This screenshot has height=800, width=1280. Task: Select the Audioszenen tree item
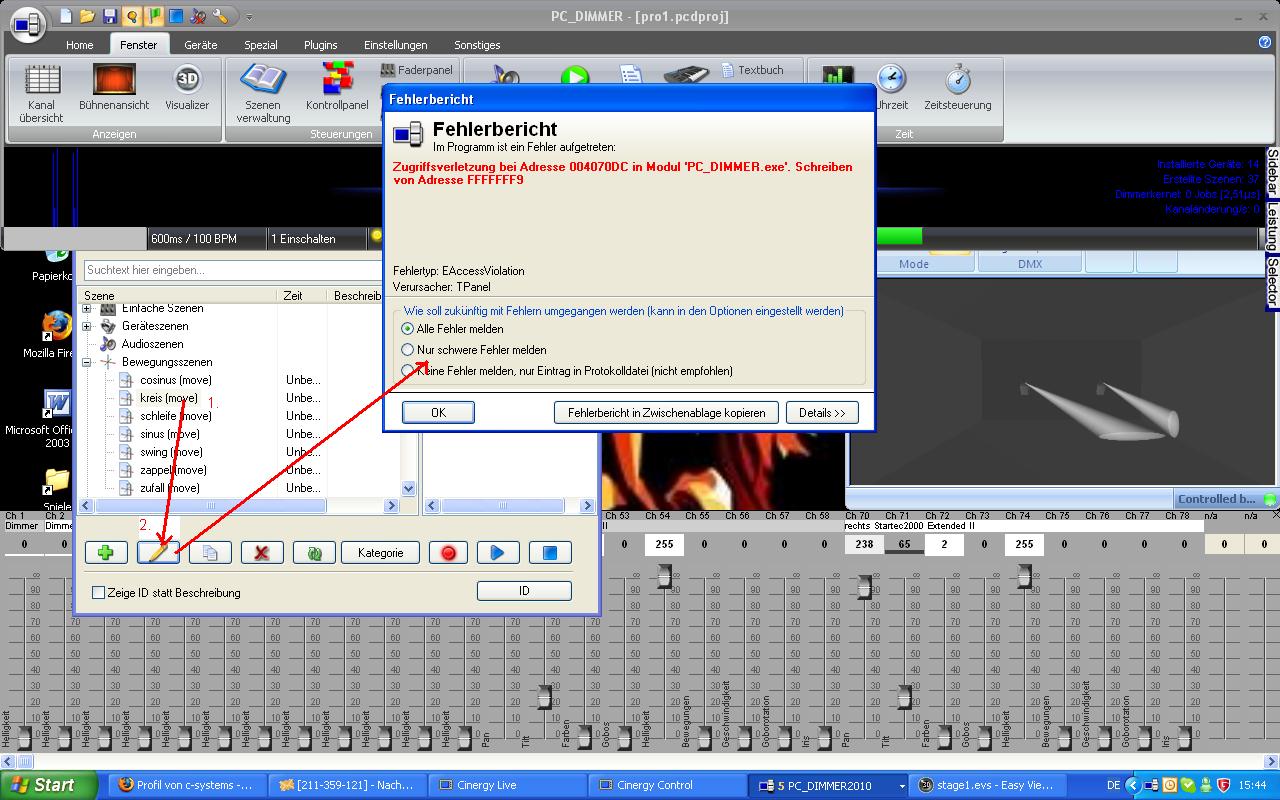click(152, 344)
